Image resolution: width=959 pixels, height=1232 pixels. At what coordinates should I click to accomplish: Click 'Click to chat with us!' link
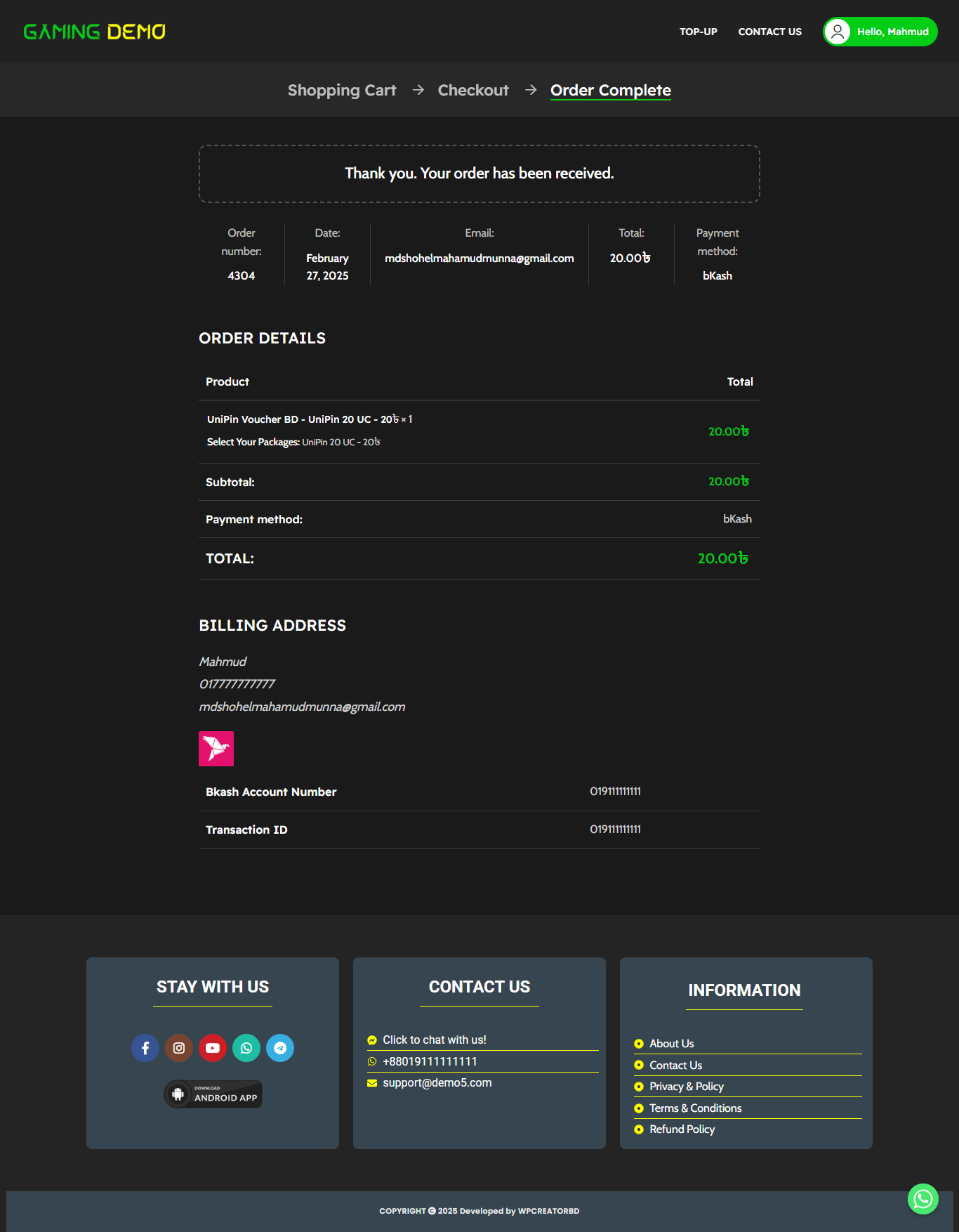tap(435, 1040)
